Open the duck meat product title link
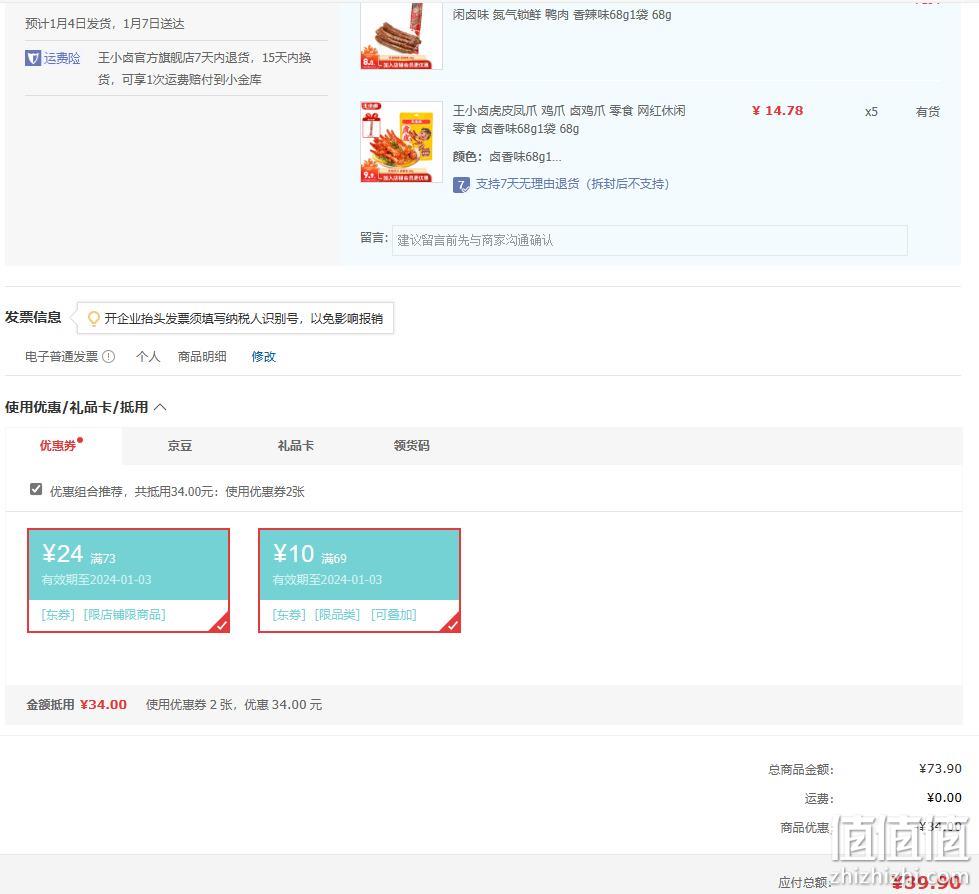The height and width of the screenshot is (894, 979). pyautogui.click(x=562, y=14)
